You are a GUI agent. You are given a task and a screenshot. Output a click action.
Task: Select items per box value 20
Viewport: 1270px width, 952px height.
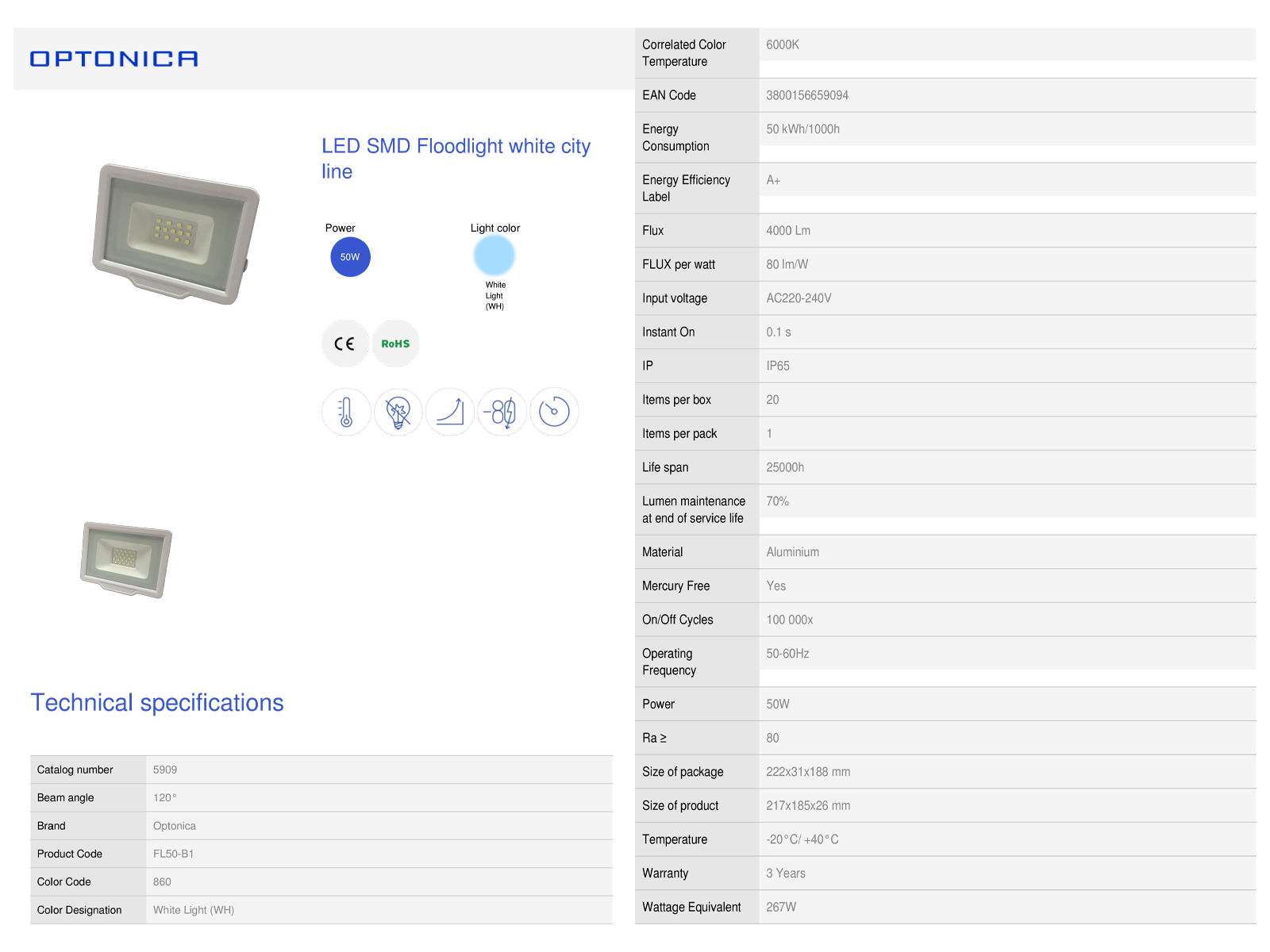(772, 400)
